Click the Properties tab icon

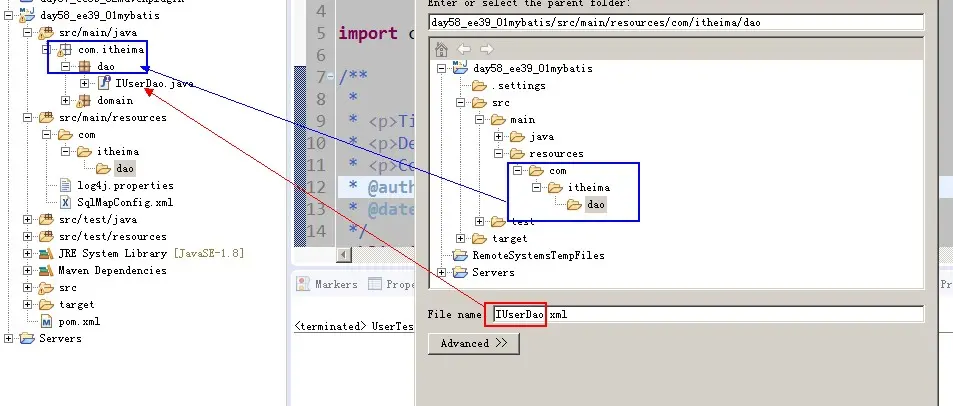pyautogui.click(x=375, y=284)
